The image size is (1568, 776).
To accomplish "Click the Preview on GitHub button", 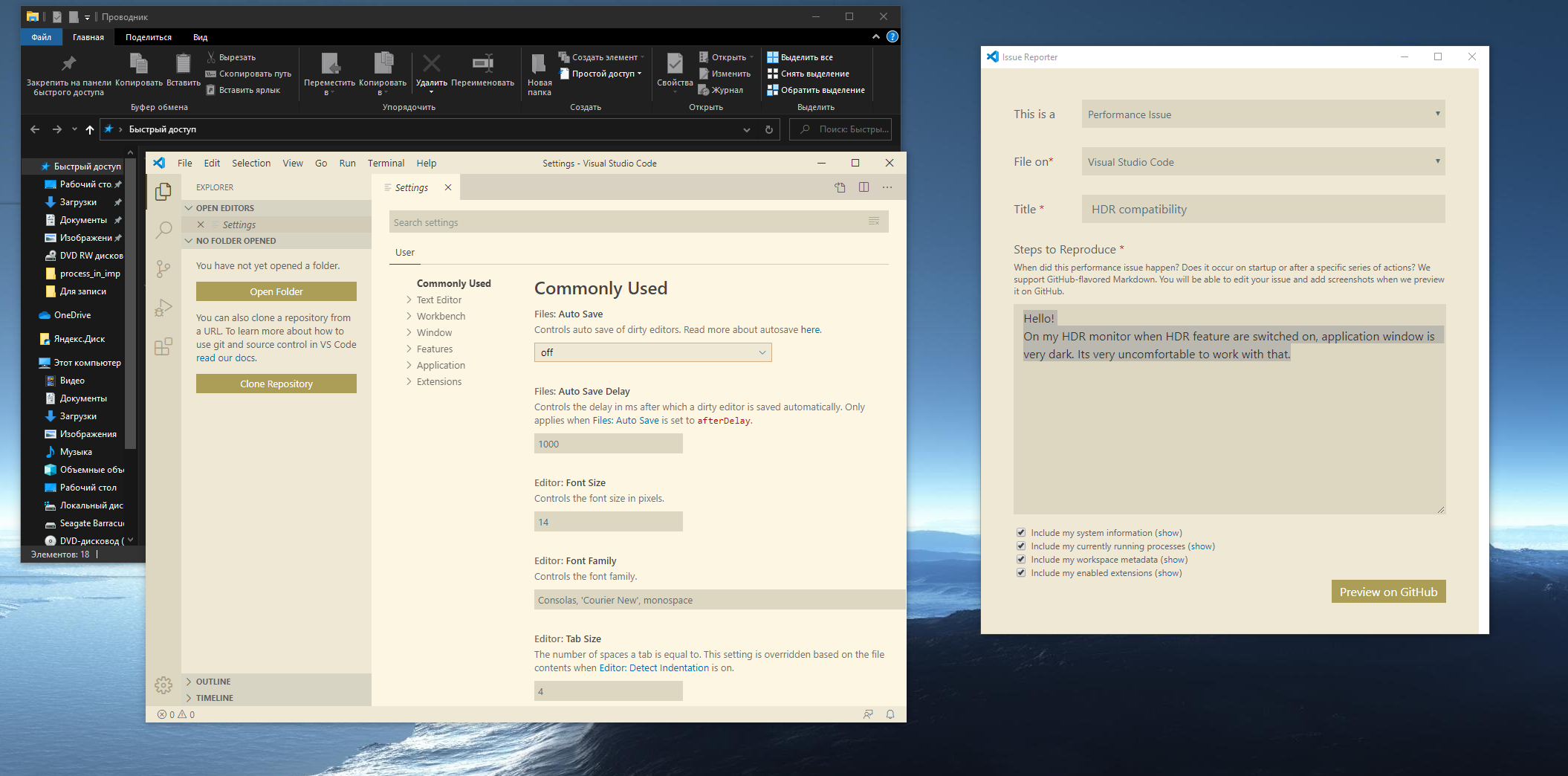I will pyautogui.click(x=1388, y=591).
